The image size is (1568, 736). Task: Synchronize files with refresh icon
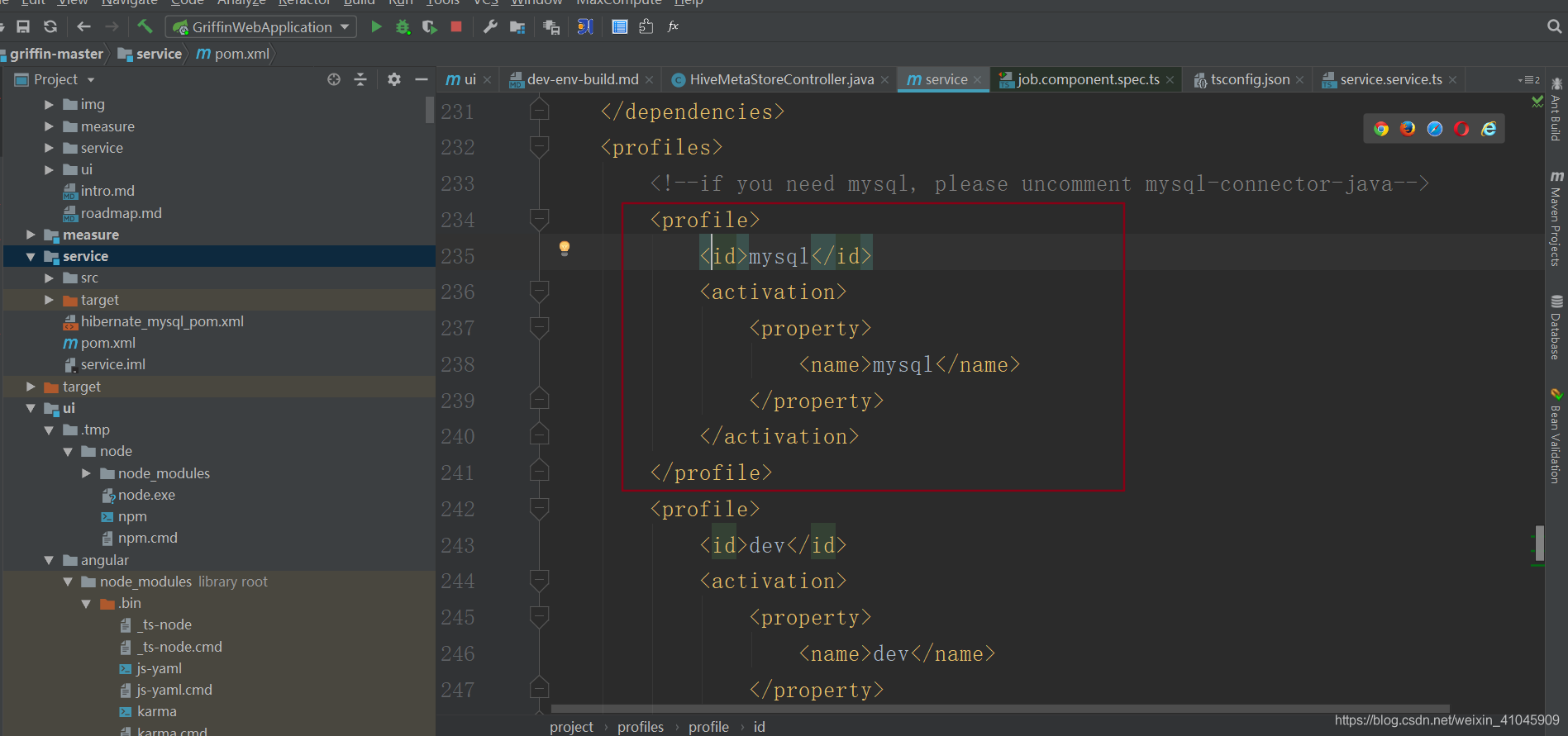pyautogui.click(x=50, y=26)
